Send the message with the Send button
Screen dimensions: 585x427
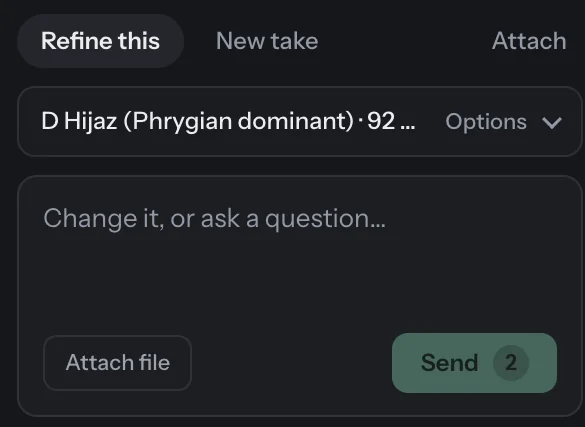point(474,363)
